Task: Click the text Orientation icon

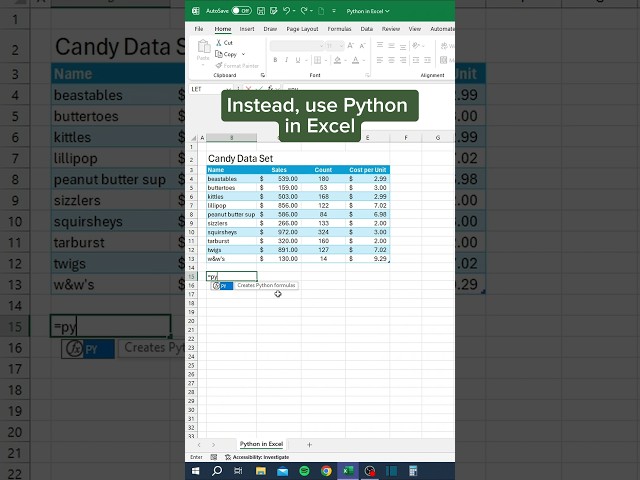Action: pyautogui.click(x=416, y=46)
